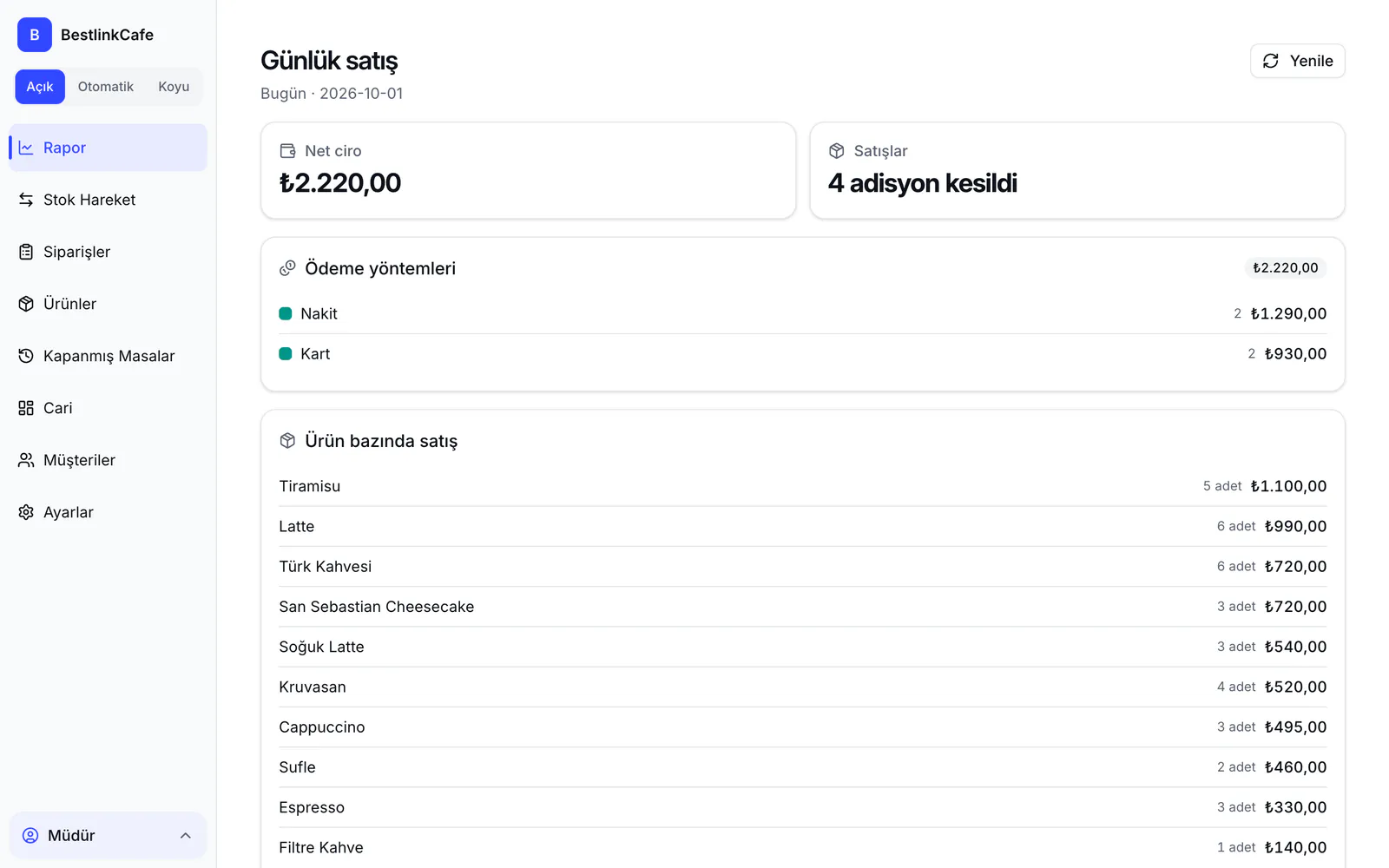Screen dimensions: 1389x868
Task: Open the Rapor chart icon
Action: pyautogui.click(x=26, y=148)
